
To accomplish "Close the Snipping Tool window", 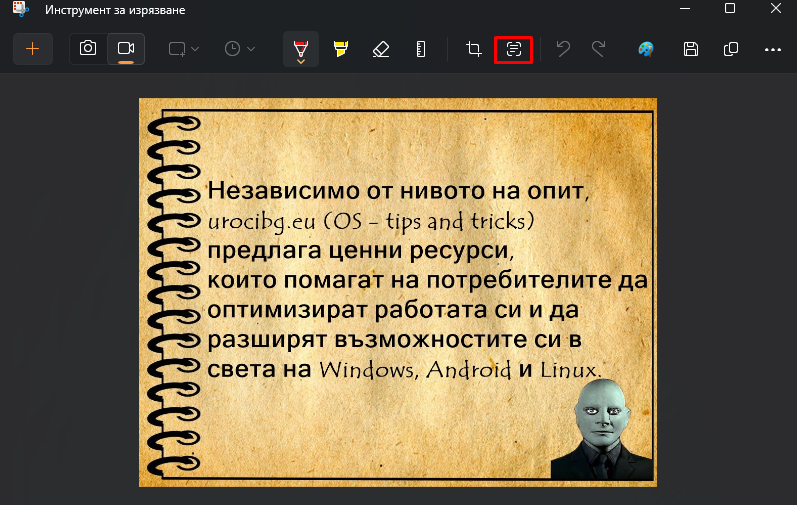I will point(775,9).
